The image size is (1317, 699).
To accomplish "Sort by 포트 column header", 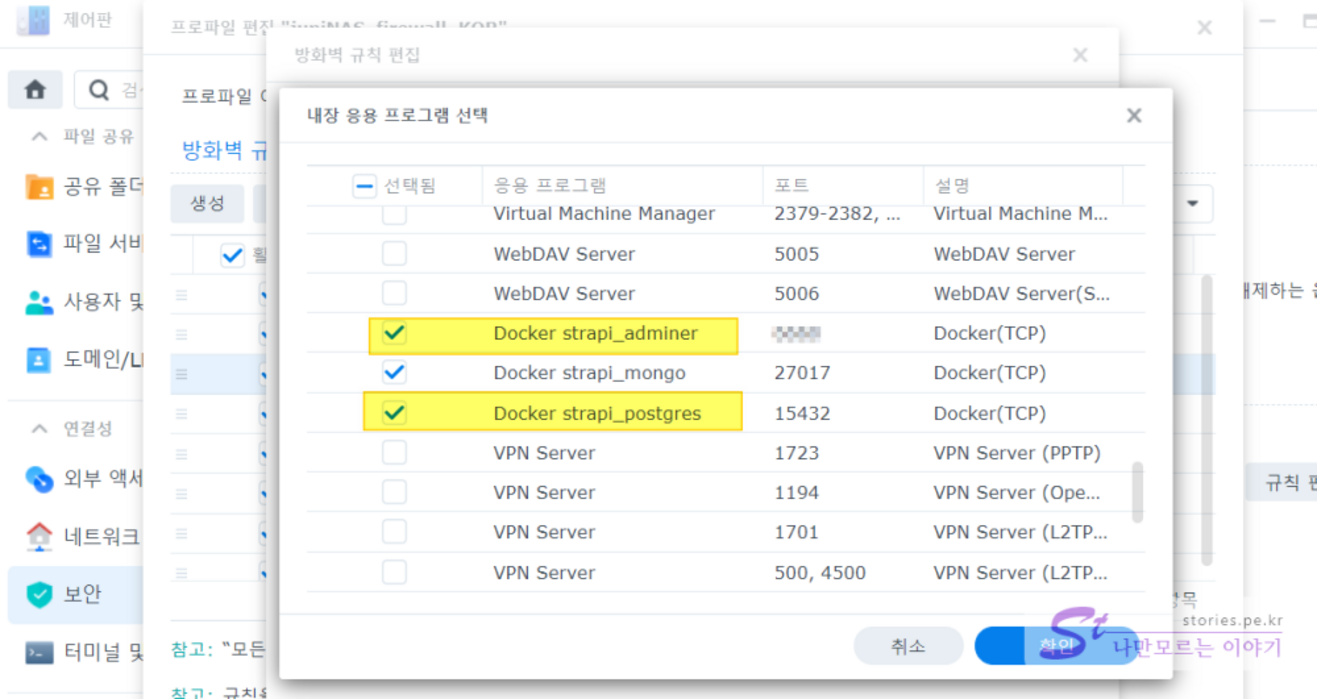I will coord(842,186).
